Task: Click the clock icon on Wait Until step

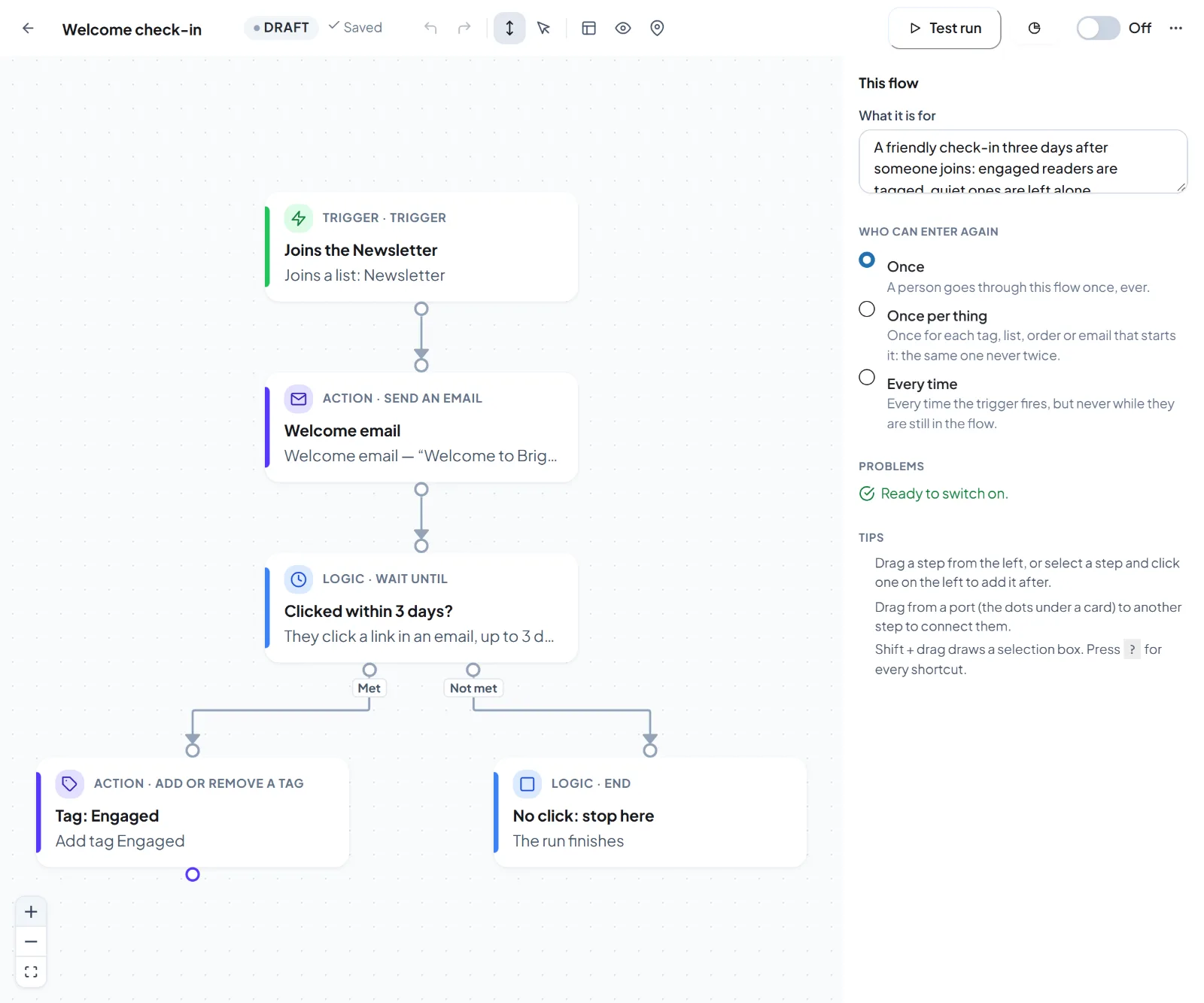Action: 299,579
